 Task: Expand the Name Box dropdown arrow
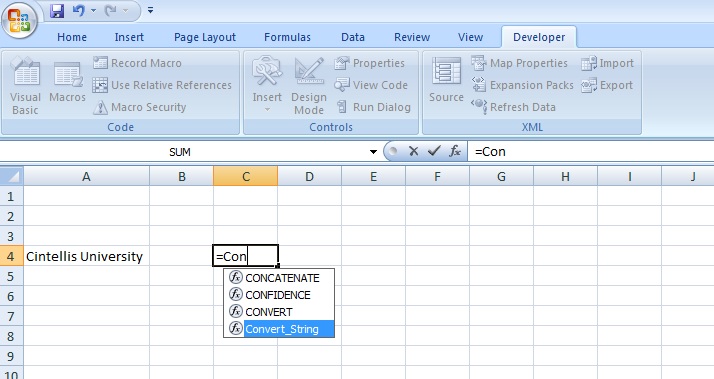coord(373,152)
